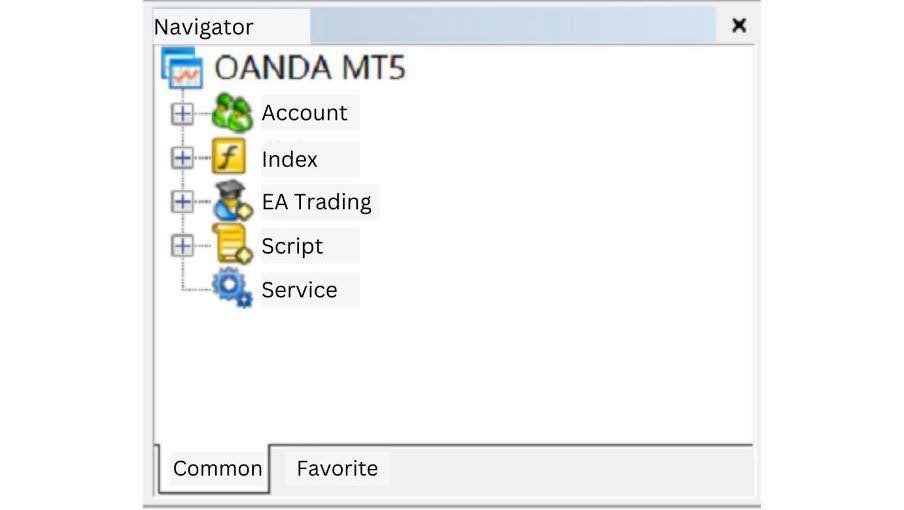Click the Index function icon

[230, 158]
